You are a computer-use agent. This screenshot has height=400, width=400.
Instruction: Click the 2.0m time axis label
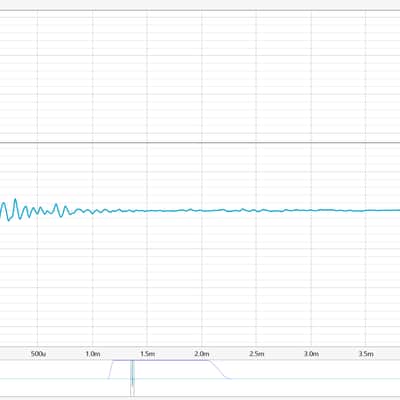click(202, 354)
